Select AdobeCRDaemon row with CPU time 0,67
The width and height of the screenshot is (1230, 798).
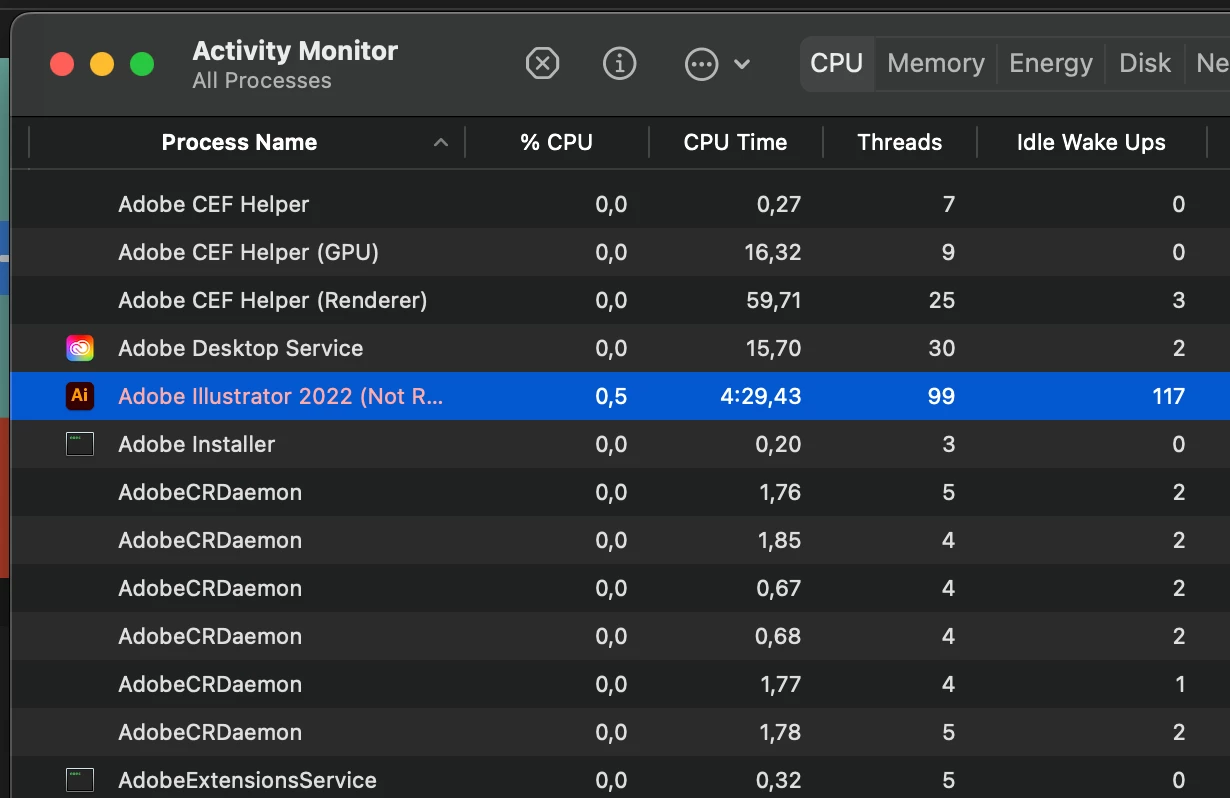coord(620,588)
